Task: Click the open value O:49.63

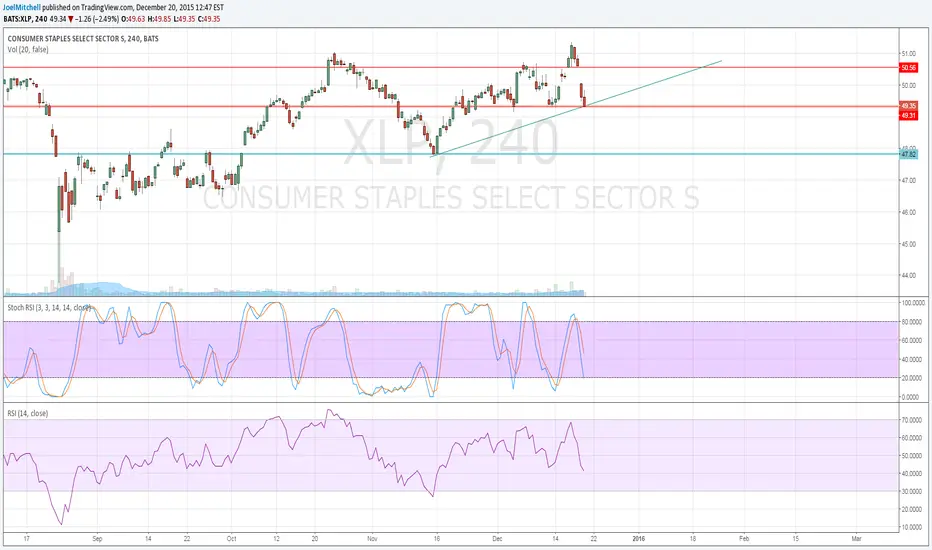Action: [x=133, y=19]
